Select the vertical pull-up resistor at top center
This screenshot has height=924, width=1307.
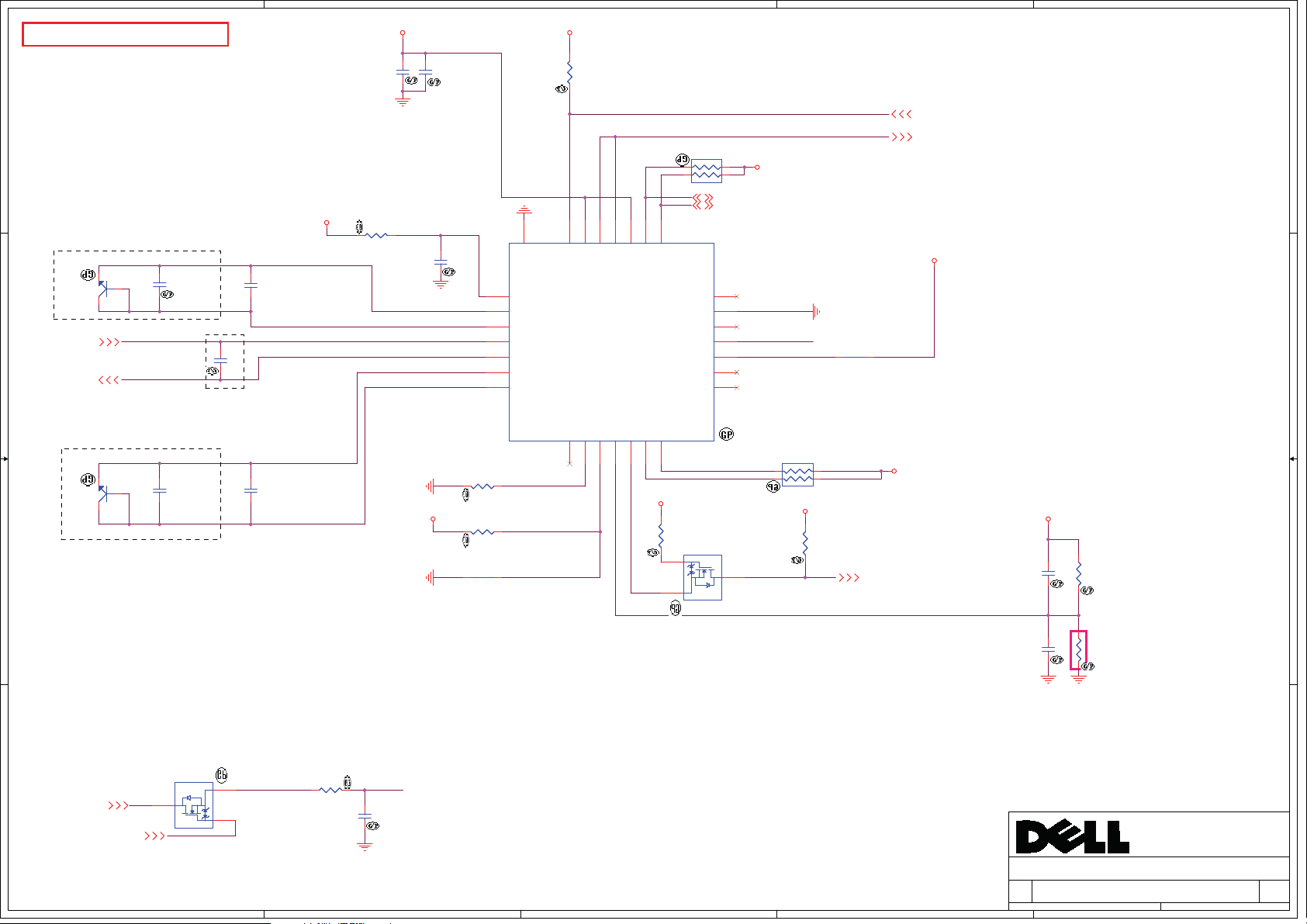tap(569, 73)
